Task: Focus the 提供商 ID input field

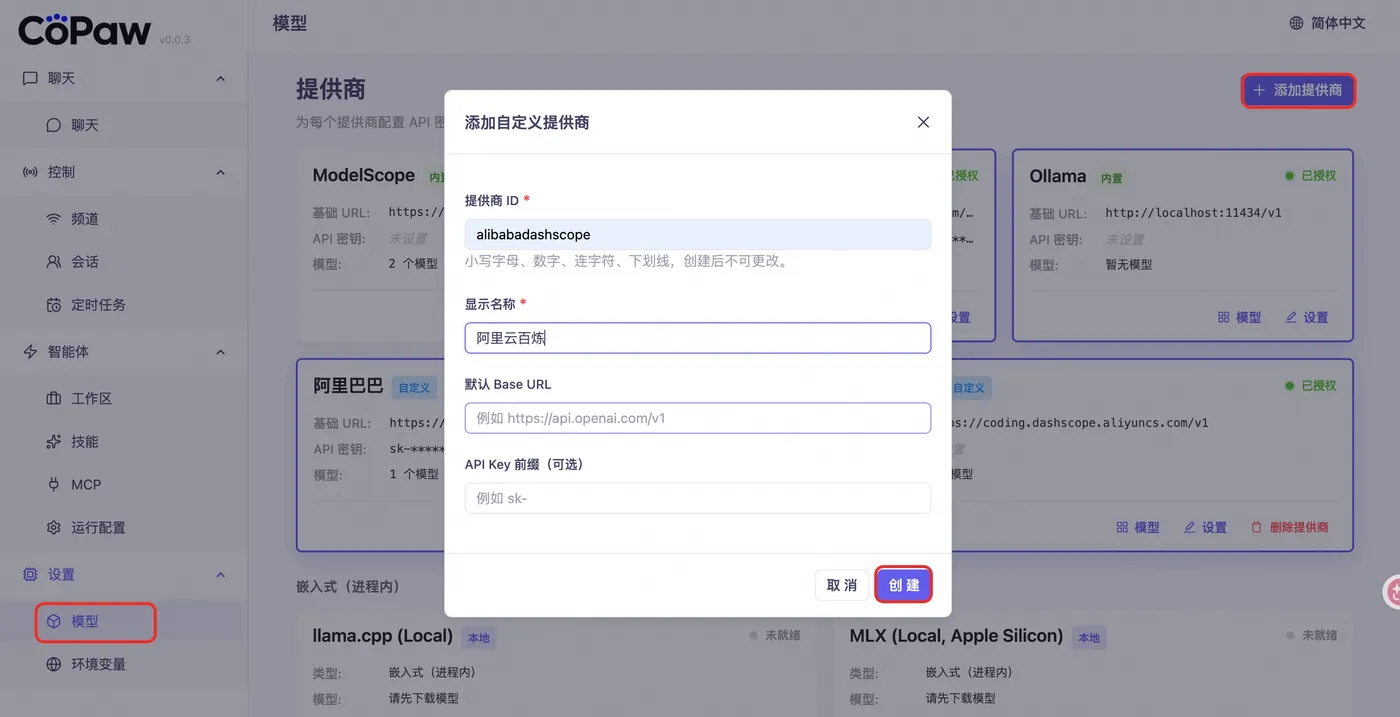Action: 698,234
